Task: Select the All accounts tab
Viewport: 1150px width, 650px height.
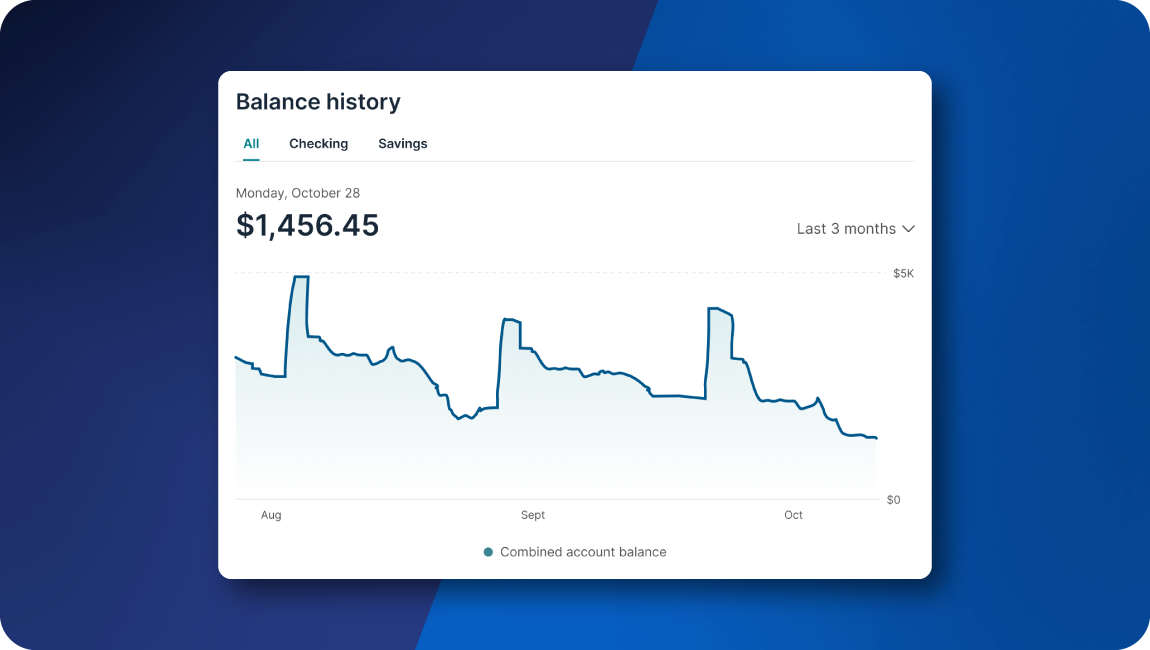Action: [x=250, y=143]
